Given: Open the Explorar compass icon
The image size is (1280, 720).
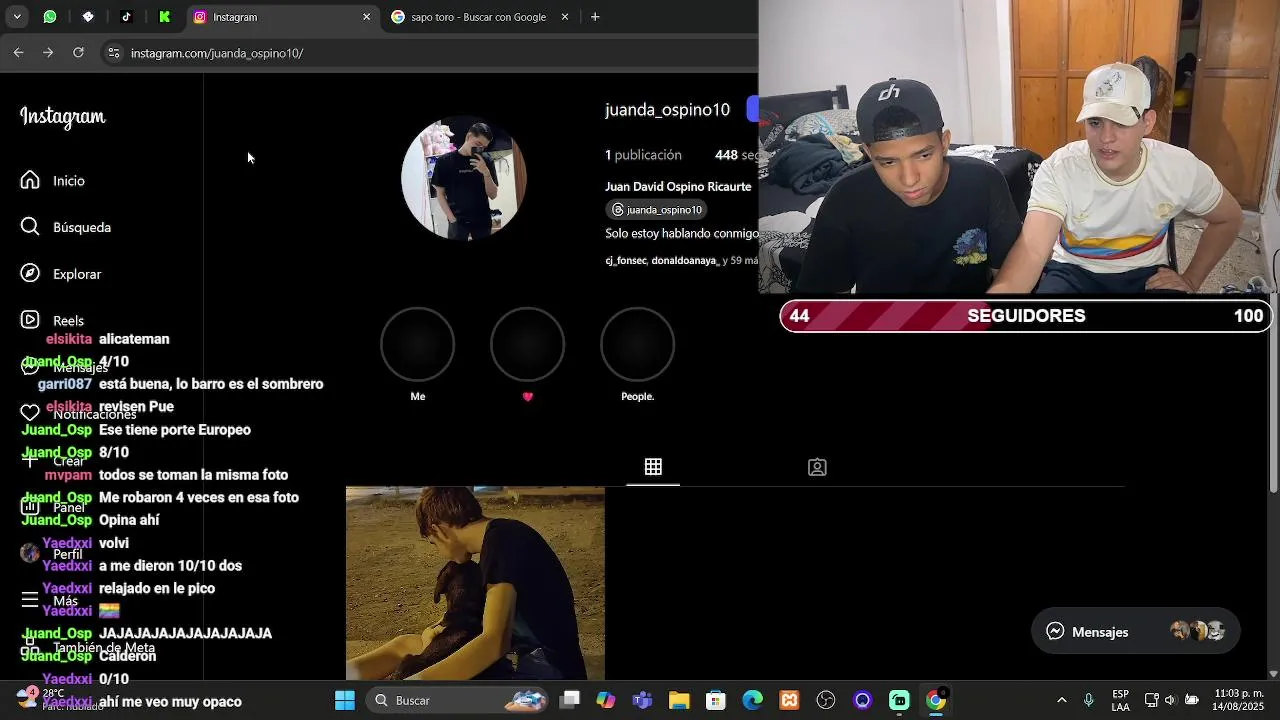Looking at the screenshot, I should [30, 273].
